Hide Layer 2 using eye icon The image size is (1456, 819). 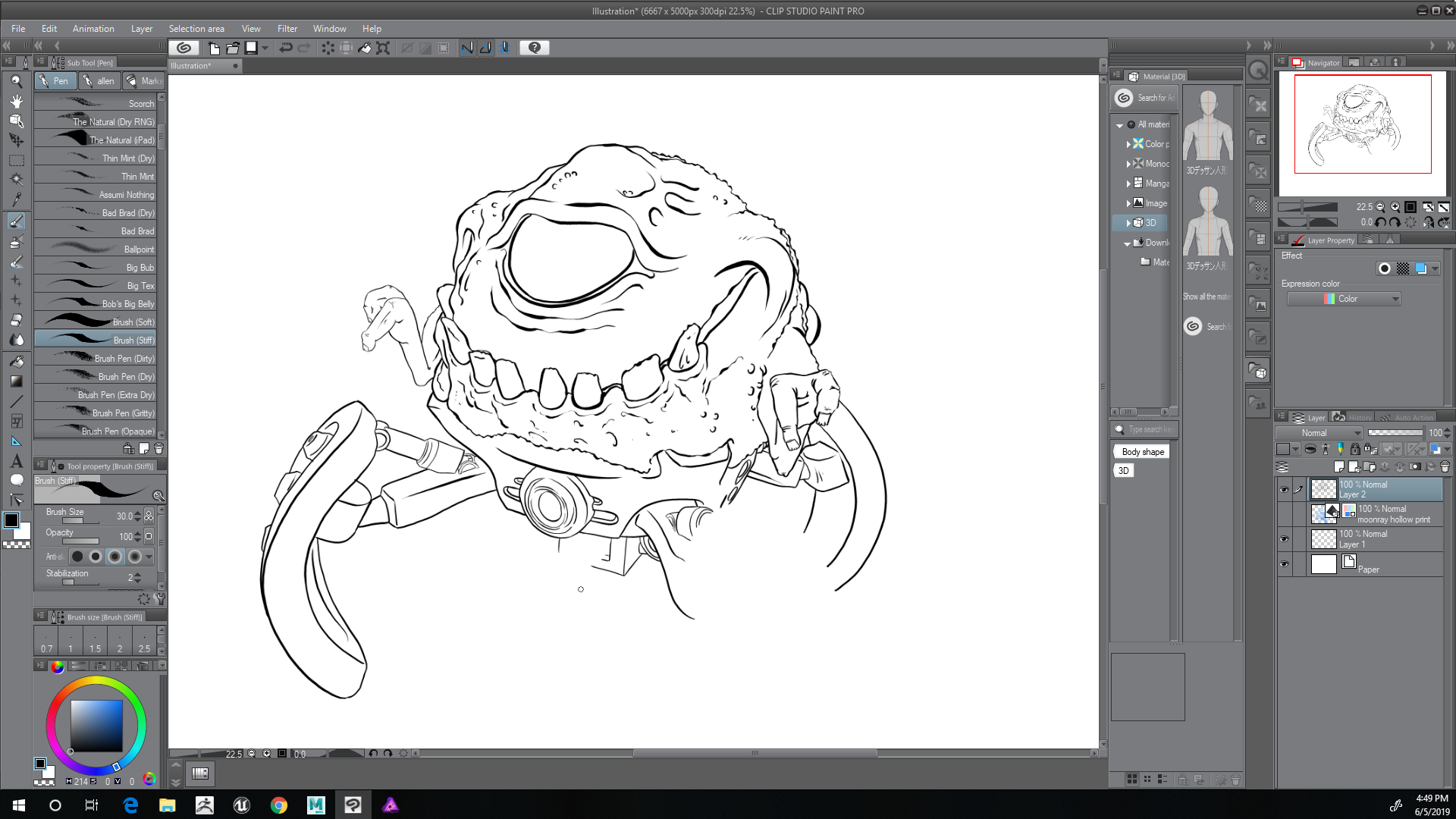[x=1284, y=490]
